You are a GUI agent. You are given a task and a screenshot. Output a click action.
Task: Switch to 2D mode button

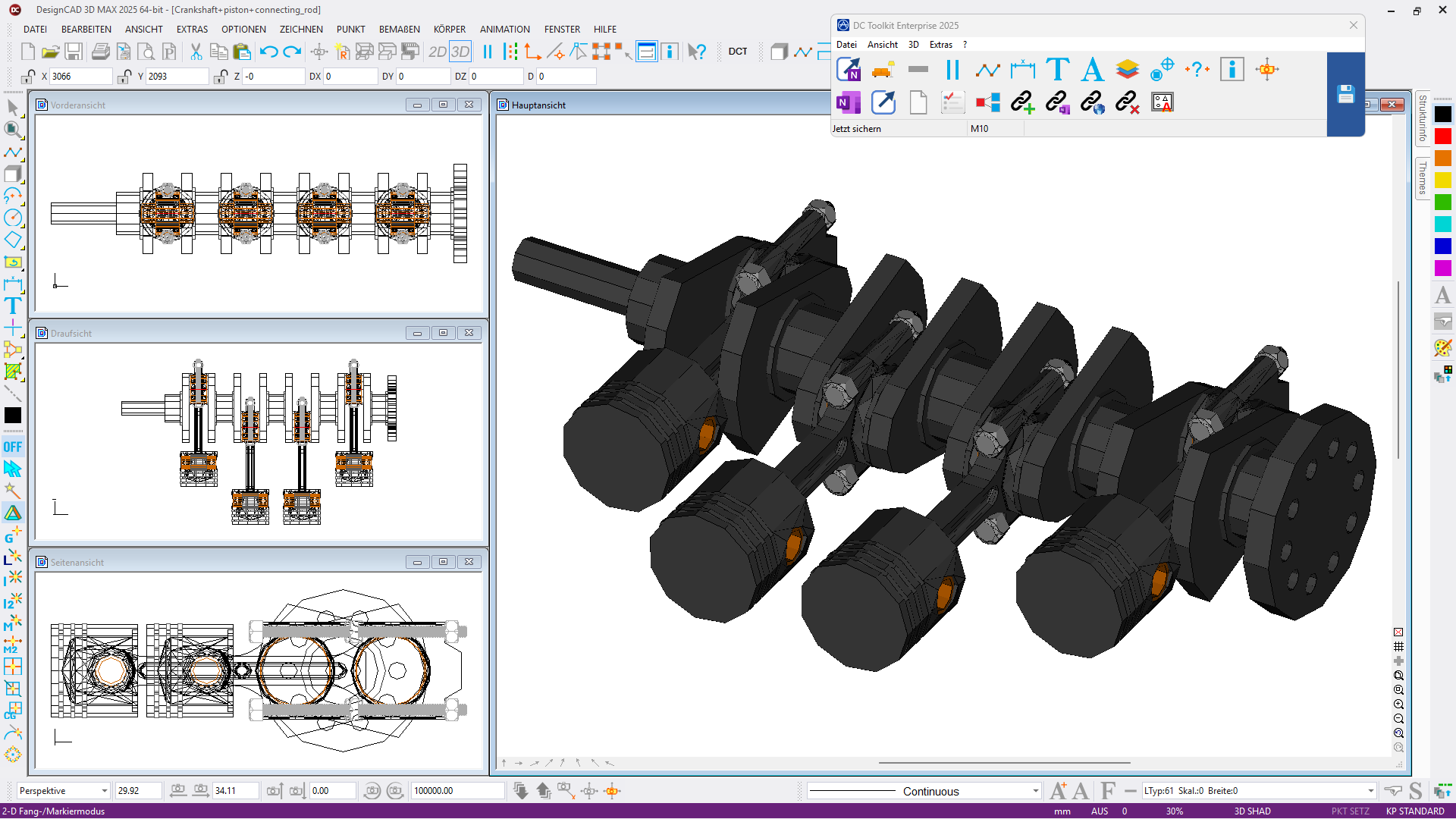(x=437, y=52)
